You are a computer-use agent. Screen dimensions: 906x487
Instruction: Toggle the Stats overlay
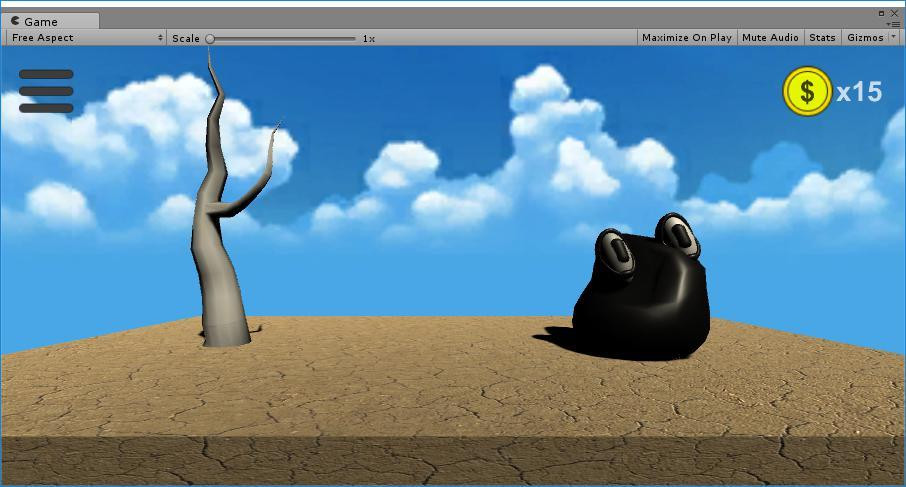point(822,38)
